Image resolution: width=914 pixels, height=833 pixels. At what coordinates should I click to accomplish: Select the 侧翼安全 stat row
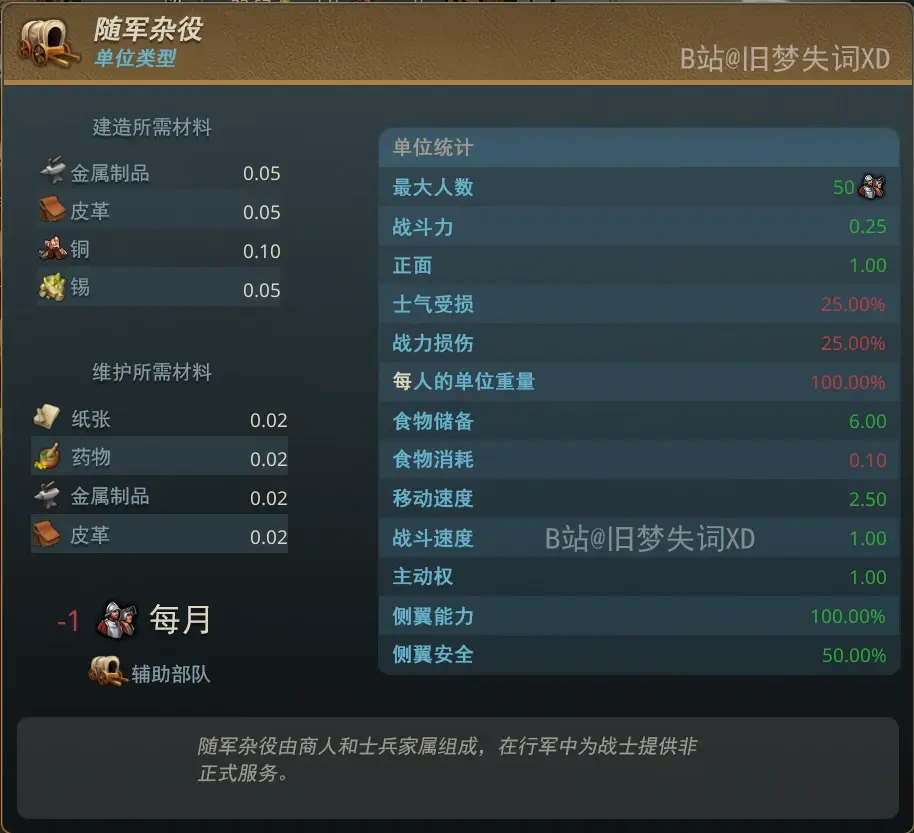click(x=639, y=655)
